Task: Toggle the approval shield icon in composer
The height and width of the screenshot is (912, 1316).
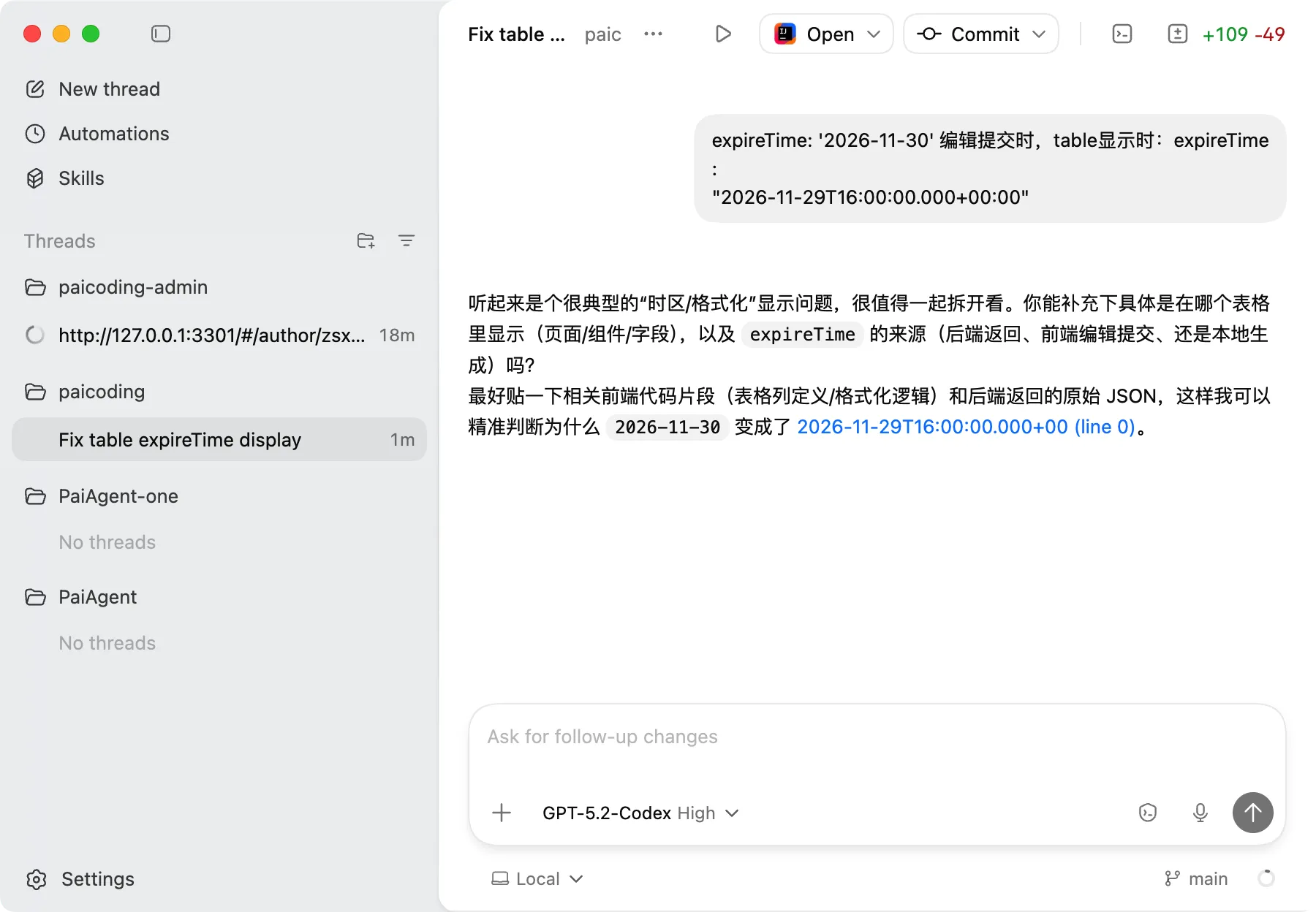Action: pos(1148,813)
